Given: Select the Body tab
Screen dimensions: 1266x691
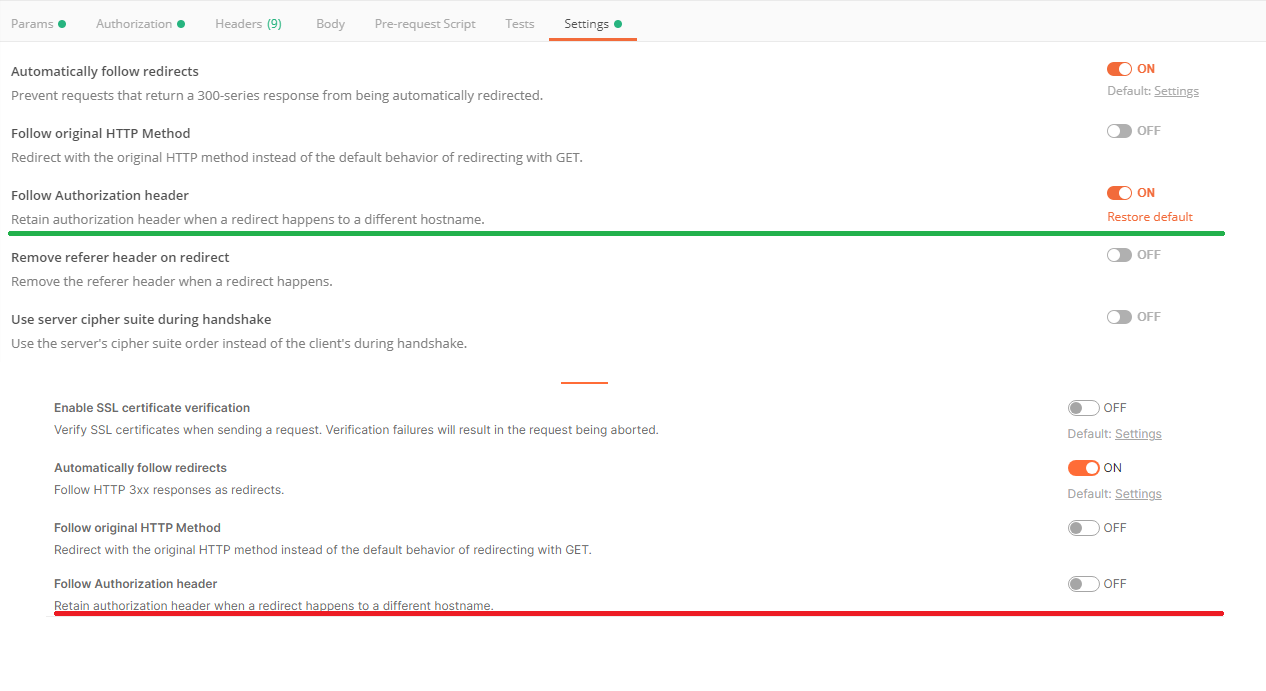Looking at the screenshot, I should (330, 23).
